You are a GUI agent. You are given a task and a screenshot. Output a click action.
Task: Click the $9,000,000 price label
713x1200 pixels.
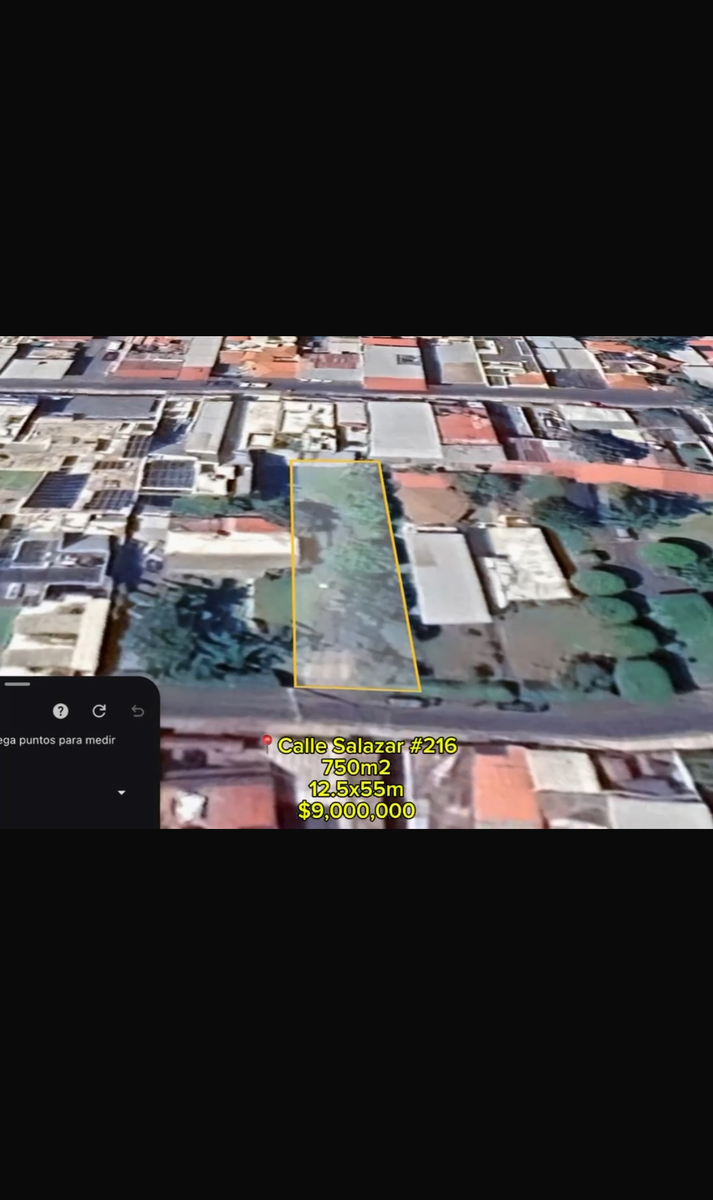(356, 811)
